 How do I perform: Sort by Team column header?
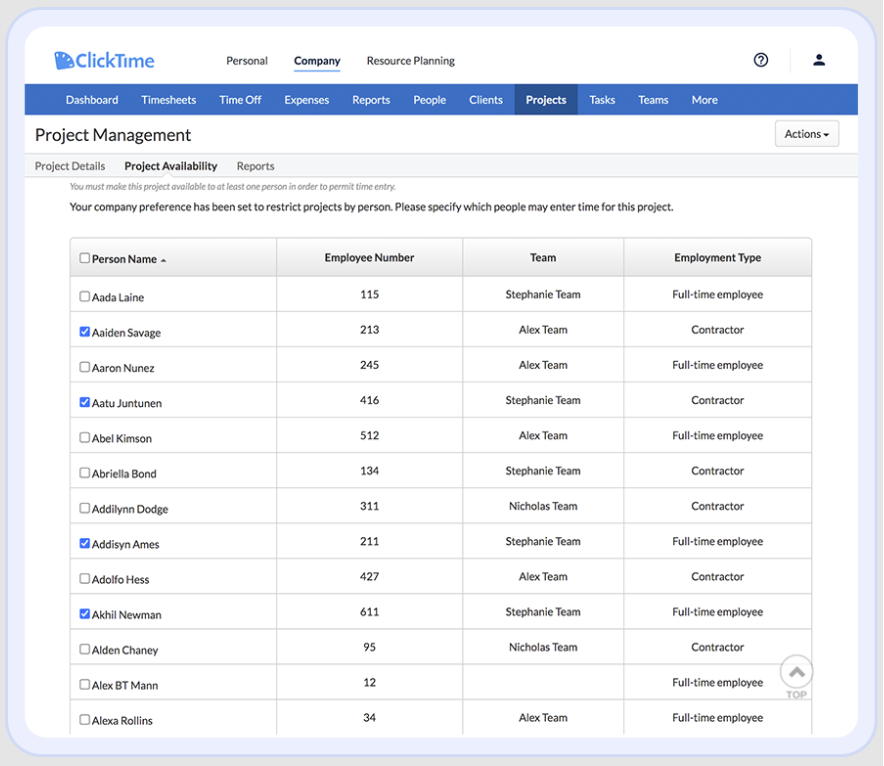point(543,258)
